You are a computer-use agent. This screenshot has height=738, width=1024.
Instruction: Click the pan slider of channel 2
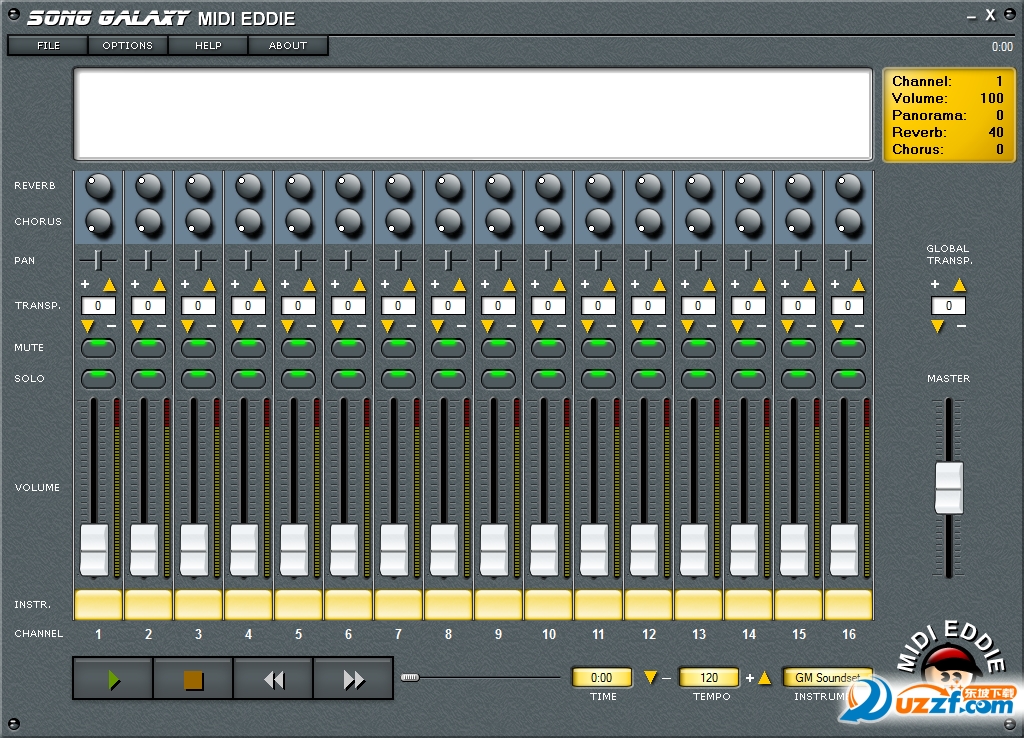click(x=148, y=260)
